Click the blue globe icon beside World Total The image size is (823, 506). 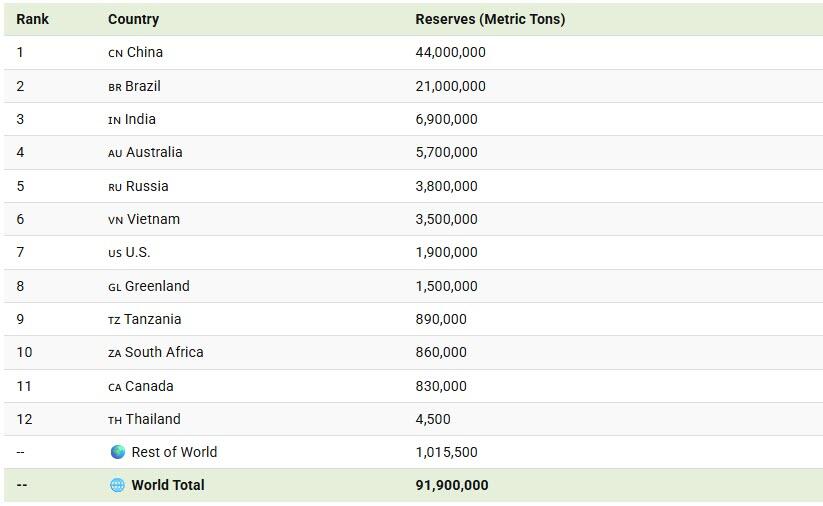[117, 485]
